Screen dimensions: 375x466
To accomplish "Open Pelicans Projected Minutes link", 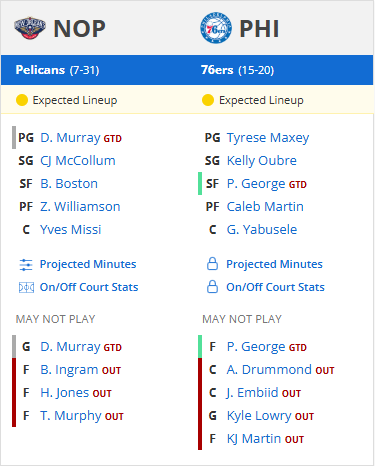I will (x=88, y=264).
